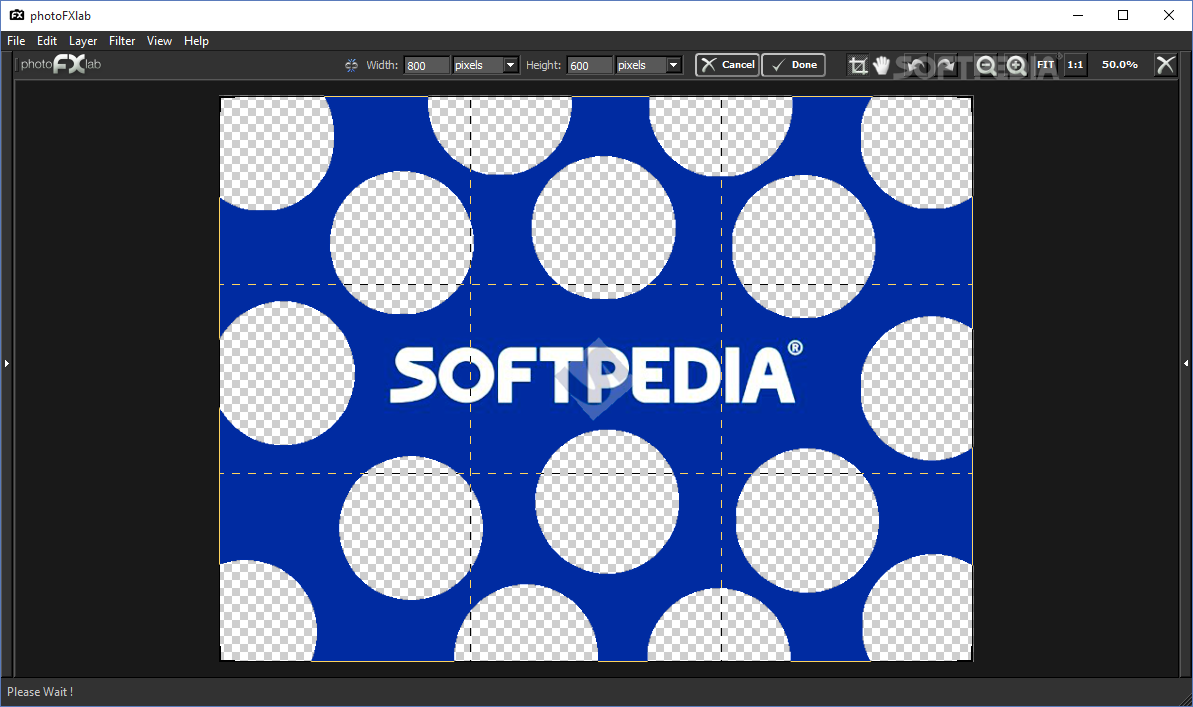Image resolution: width=1193 pixels, height=707 pixels.
Task: Set zoom to actual size 1:1
Action: tap(1075, 65)
